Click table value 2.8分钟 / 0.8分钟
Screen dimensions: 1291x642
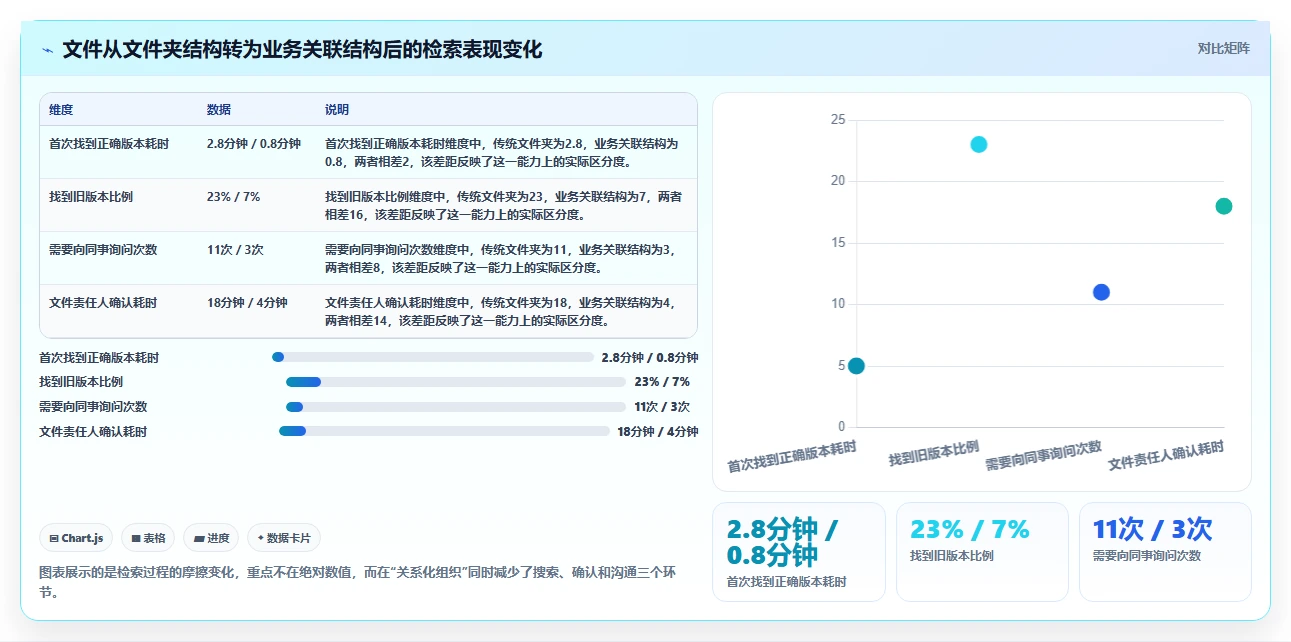[254, 144]
